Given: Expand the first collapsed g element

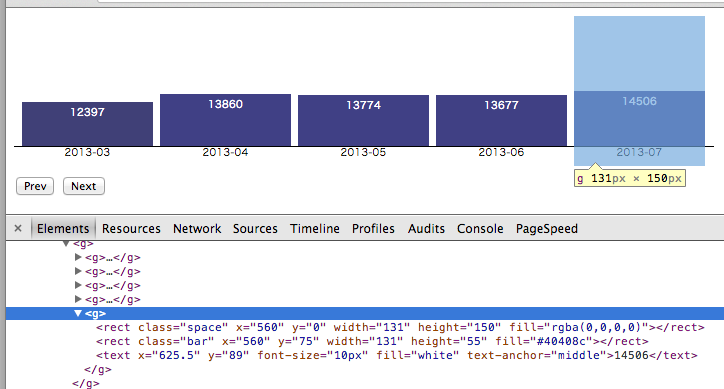Looking at the screenshot, I should point(78,257).
